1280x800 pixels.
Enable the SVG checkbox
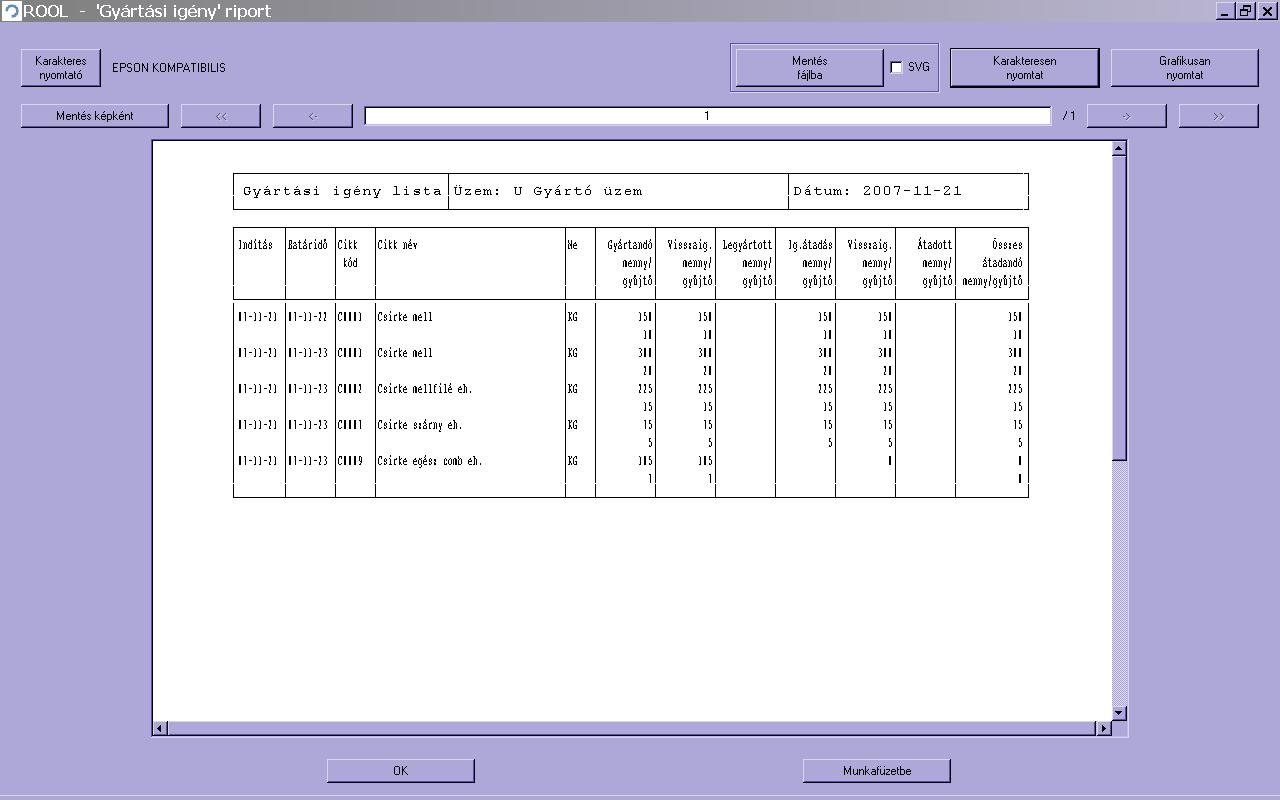tap(896, 68)
